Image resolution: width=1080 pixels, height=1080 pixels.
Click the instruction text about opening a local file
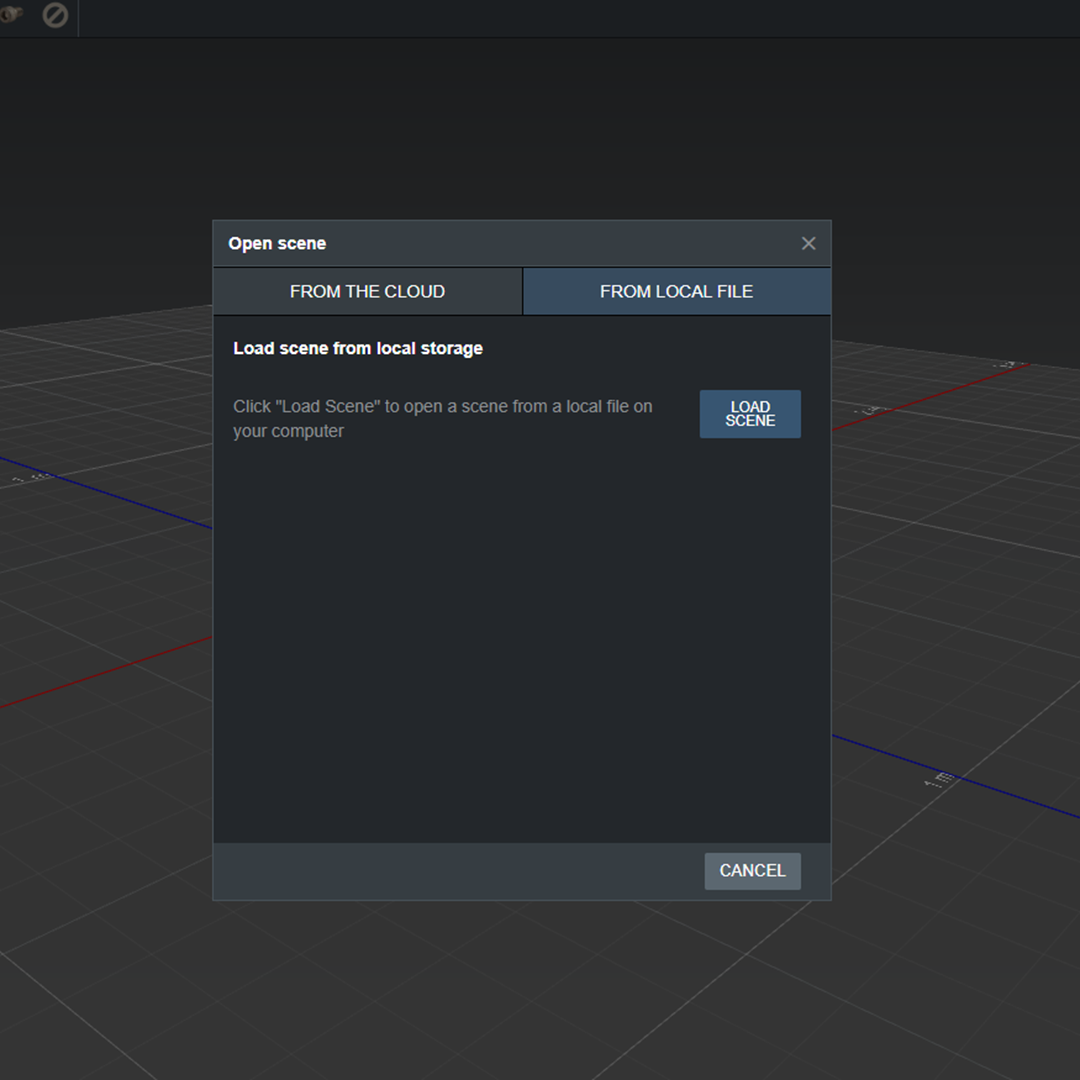[x=442, y=418]
